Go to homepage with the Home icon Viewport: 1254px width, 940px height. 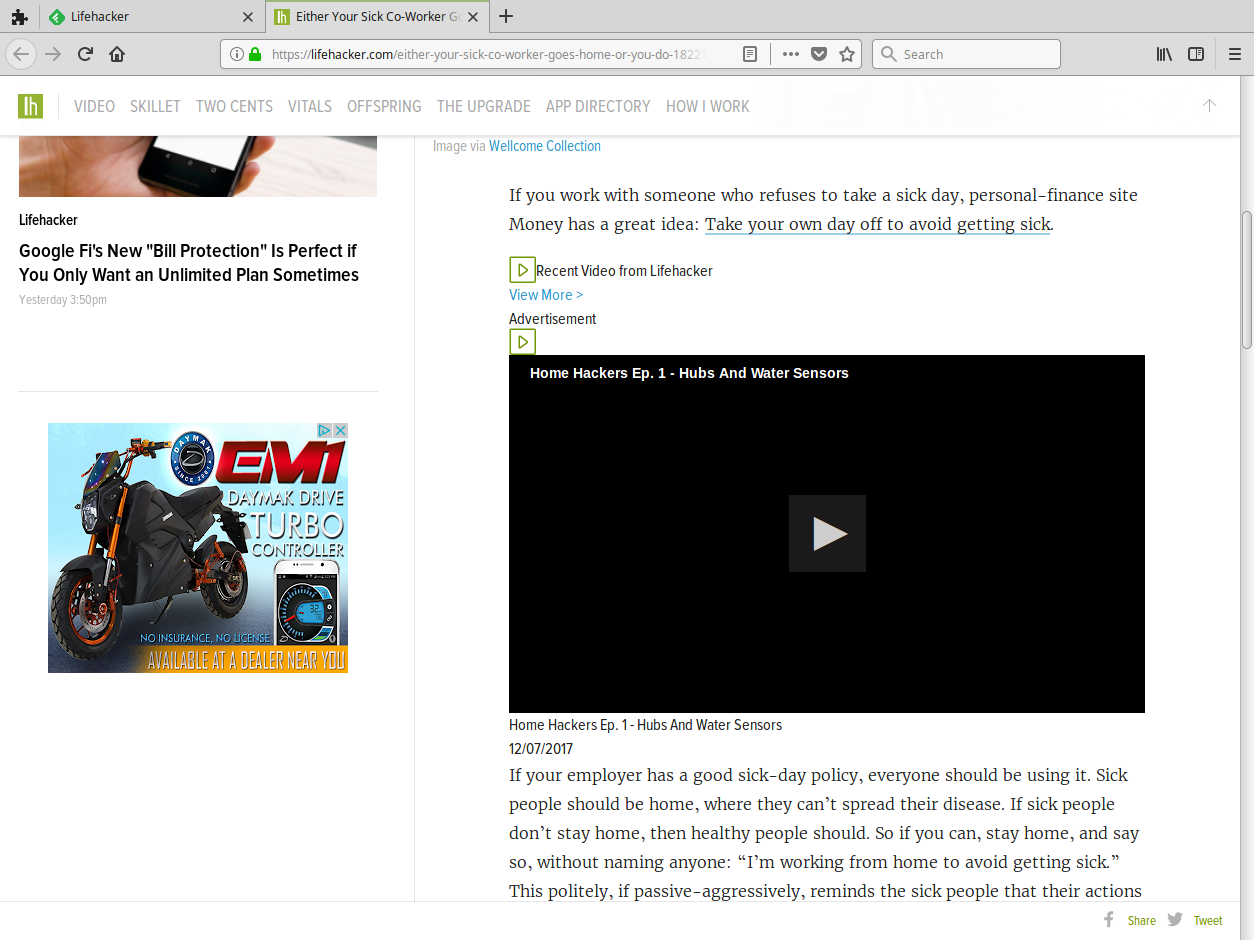(118, 54)
